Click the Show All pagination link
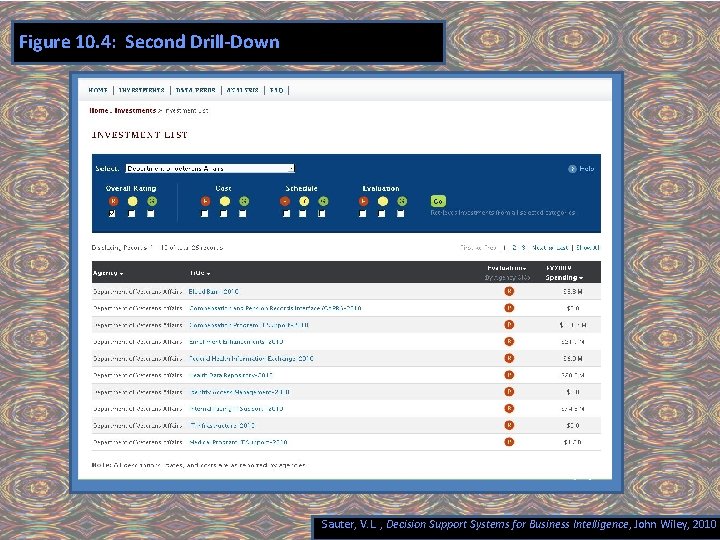This screenshot has height=540, width=720. 588,248
